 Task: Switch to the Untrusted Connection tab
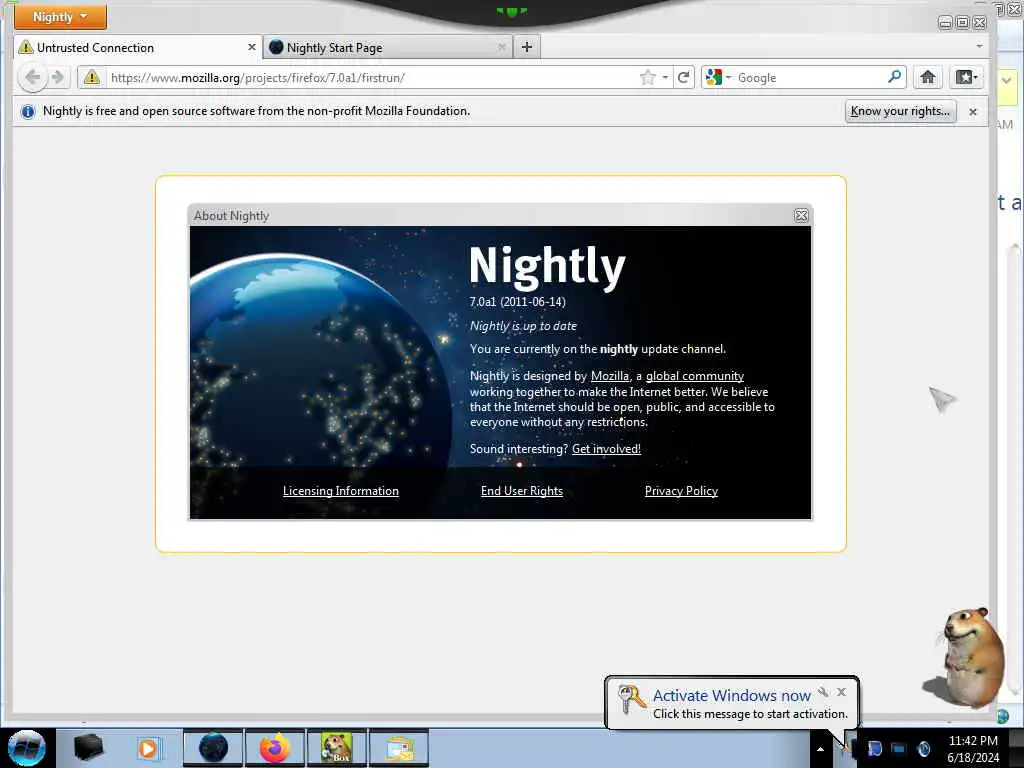click(138, 48)
